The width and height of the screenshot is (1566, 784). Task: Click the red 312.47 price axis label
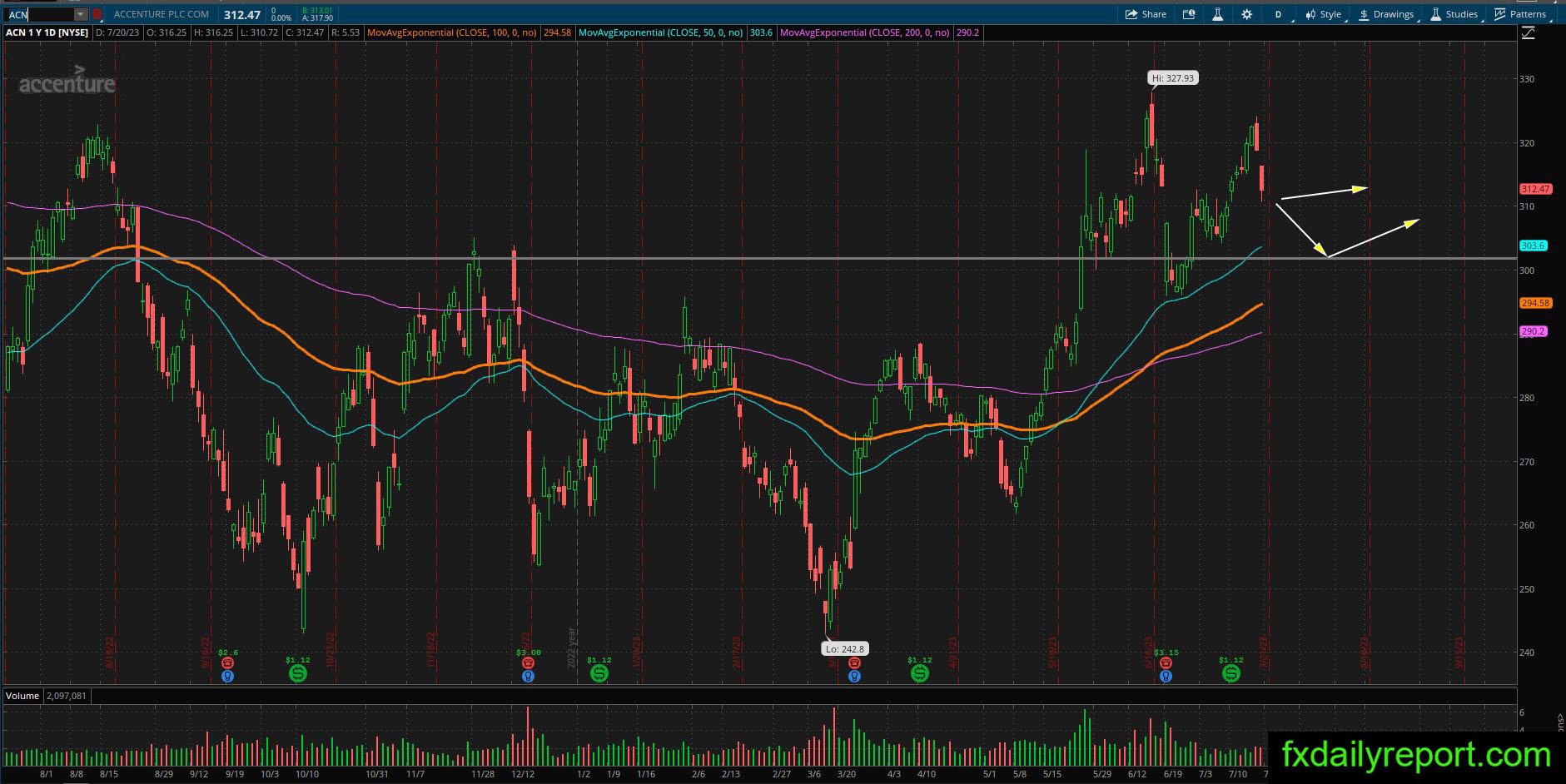(x=1535, y=189)
